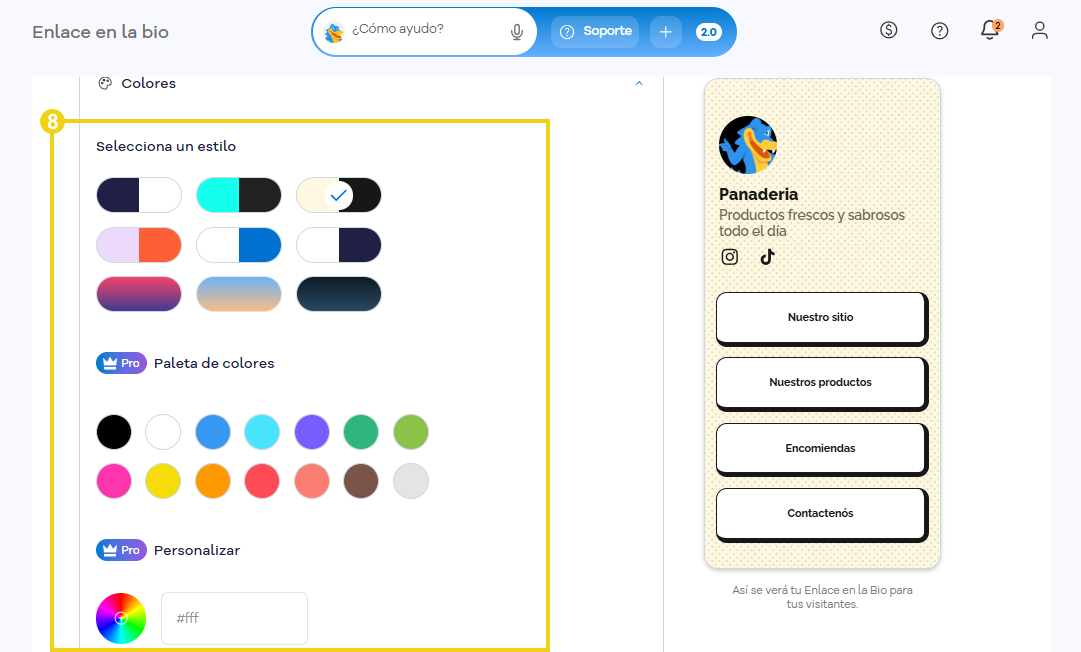
Task: Select the cream and black checked style
Action: 339,195
